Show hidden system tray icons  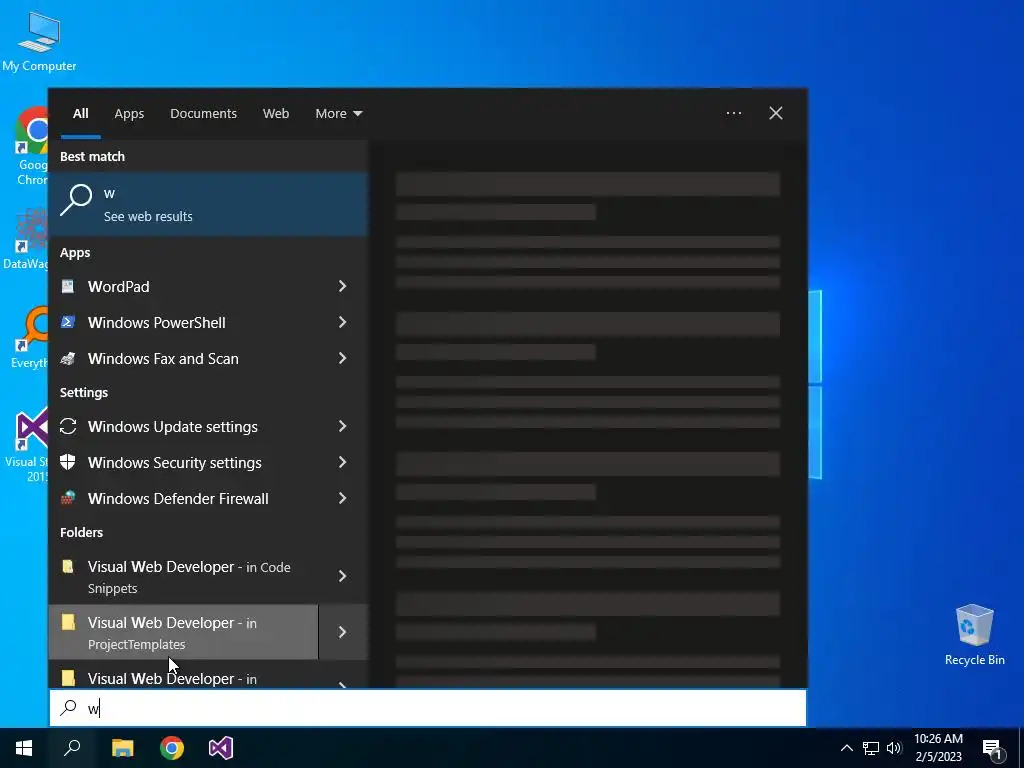846,748
